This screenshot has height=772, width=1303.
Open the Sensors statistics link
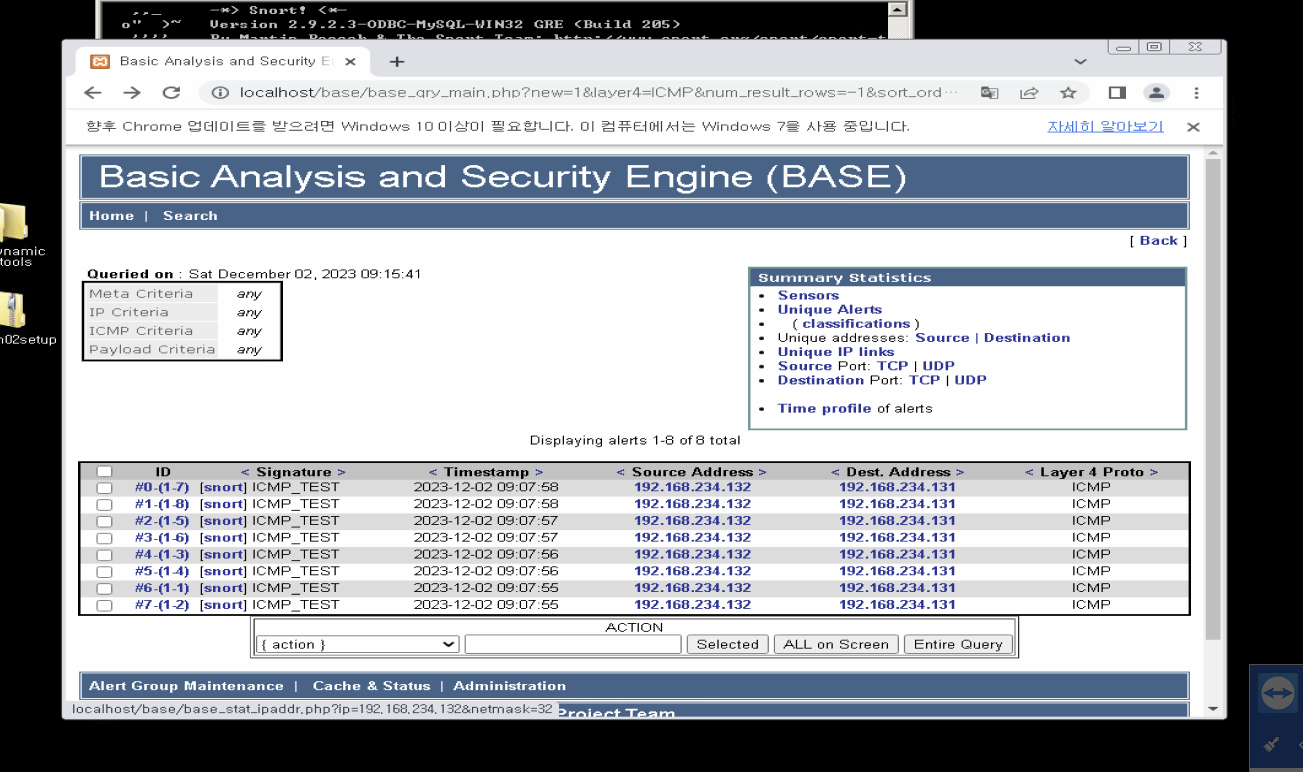pos(808,295)
